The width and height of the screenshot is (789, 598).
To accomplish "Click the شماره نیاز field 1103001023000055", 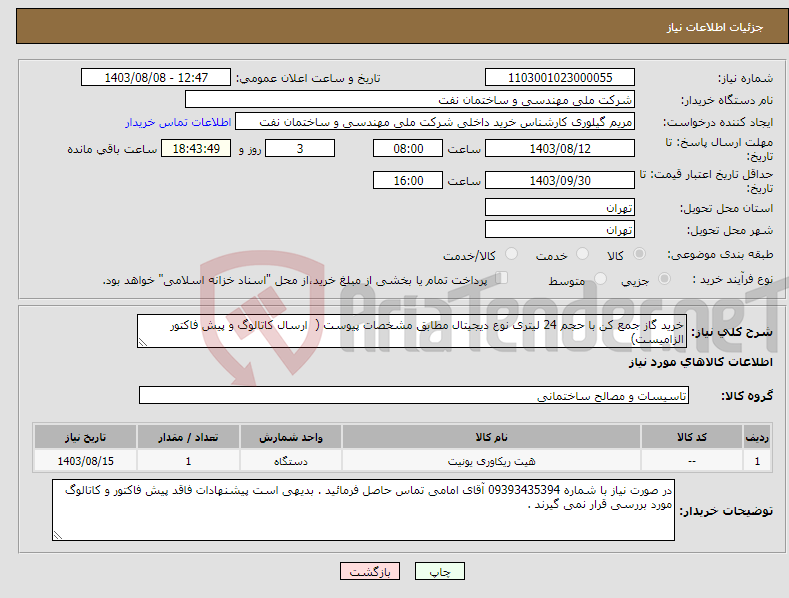I will 560,78.
